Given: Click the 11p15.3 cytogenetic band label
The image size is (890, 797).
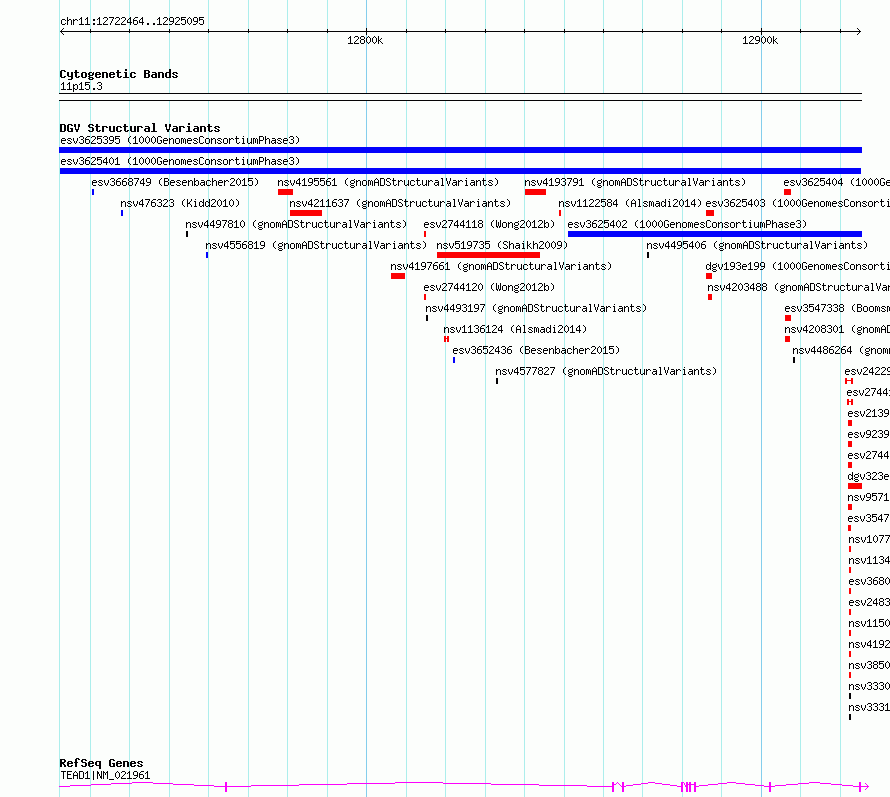Looking at the screenshot, I should click(81, 86).
